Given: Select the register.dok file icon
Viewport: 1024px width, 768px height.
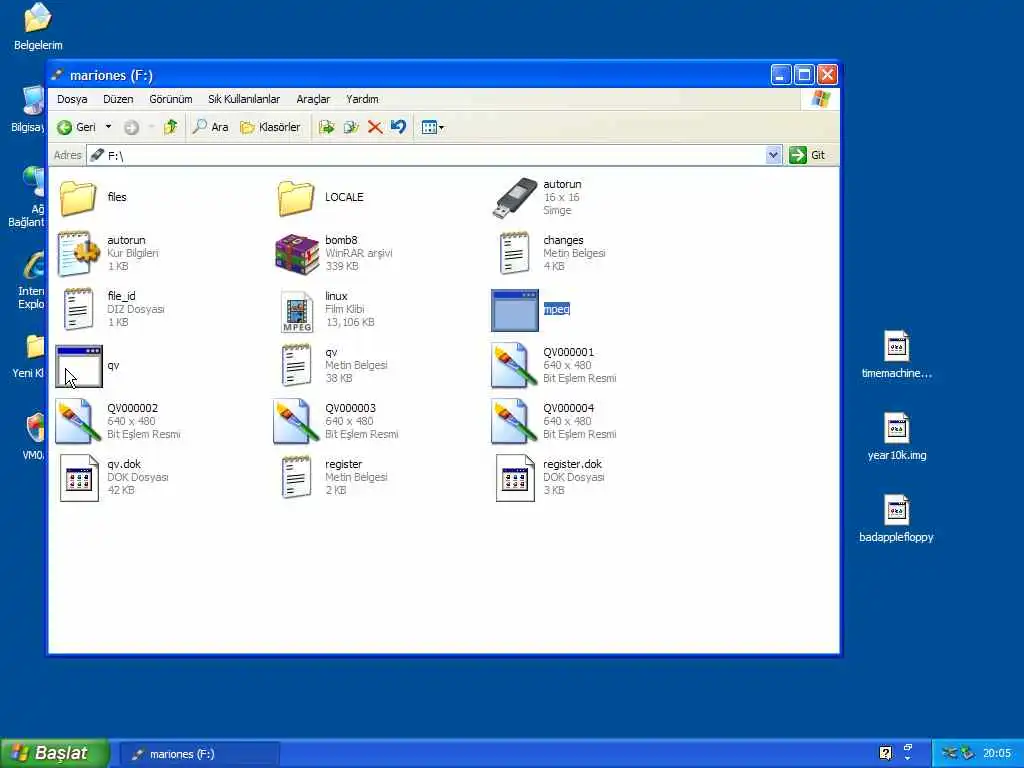Looking at the screenshot, I should pos(515,478).
